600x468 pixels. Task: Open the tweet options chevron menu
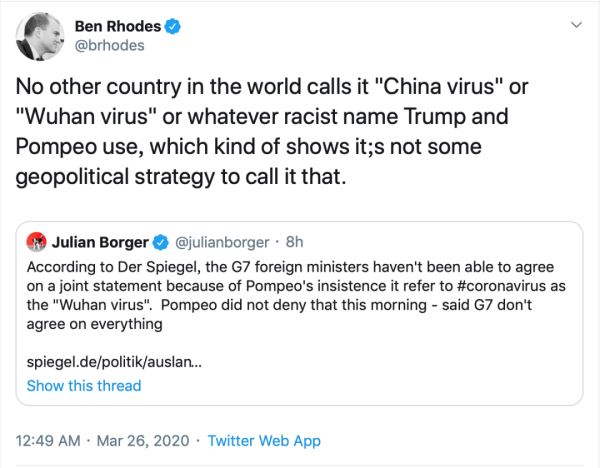tap(575, 24)
